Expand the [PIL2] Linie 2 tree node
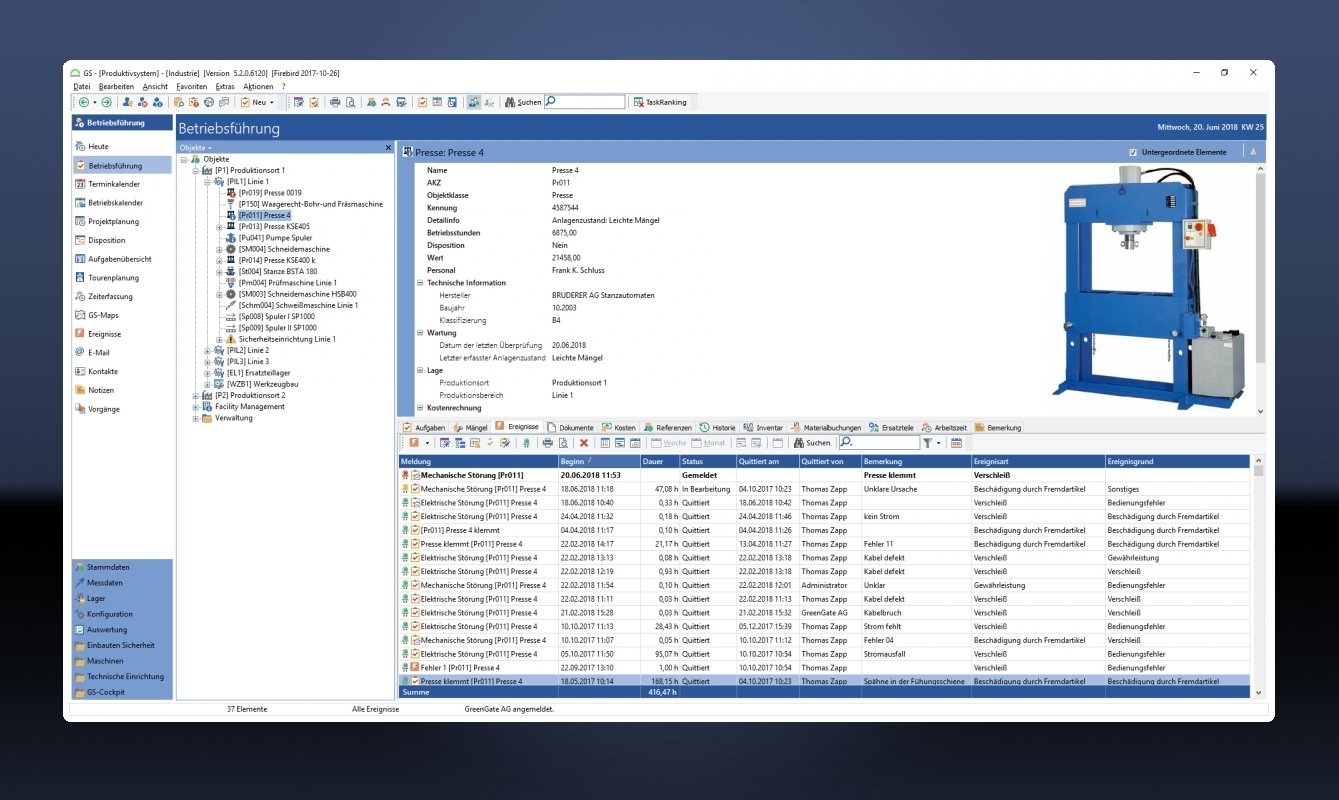 (x=207, y=350)
